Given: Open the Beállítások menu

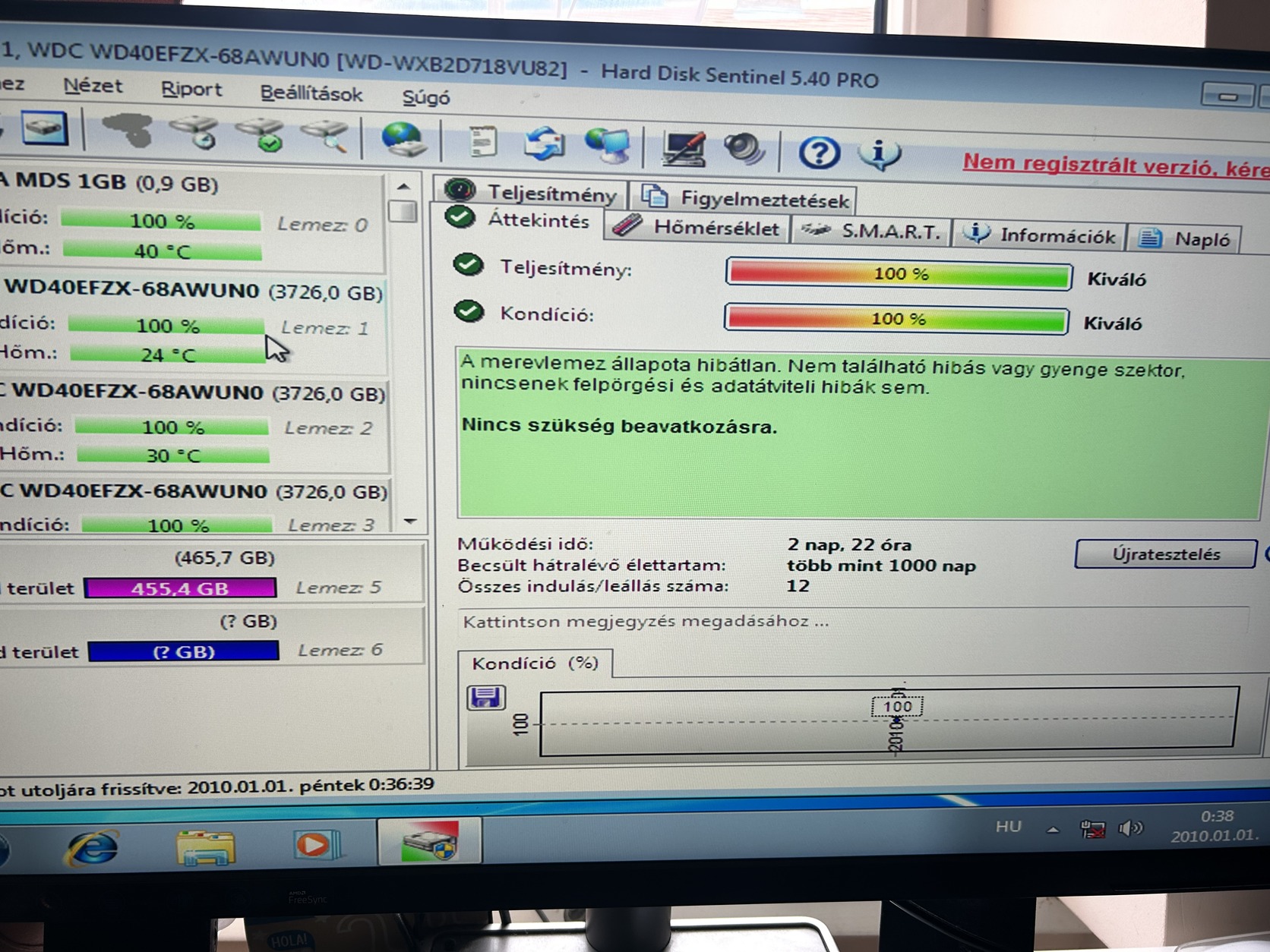Looking at the screenshot, I should coord(311,93).
